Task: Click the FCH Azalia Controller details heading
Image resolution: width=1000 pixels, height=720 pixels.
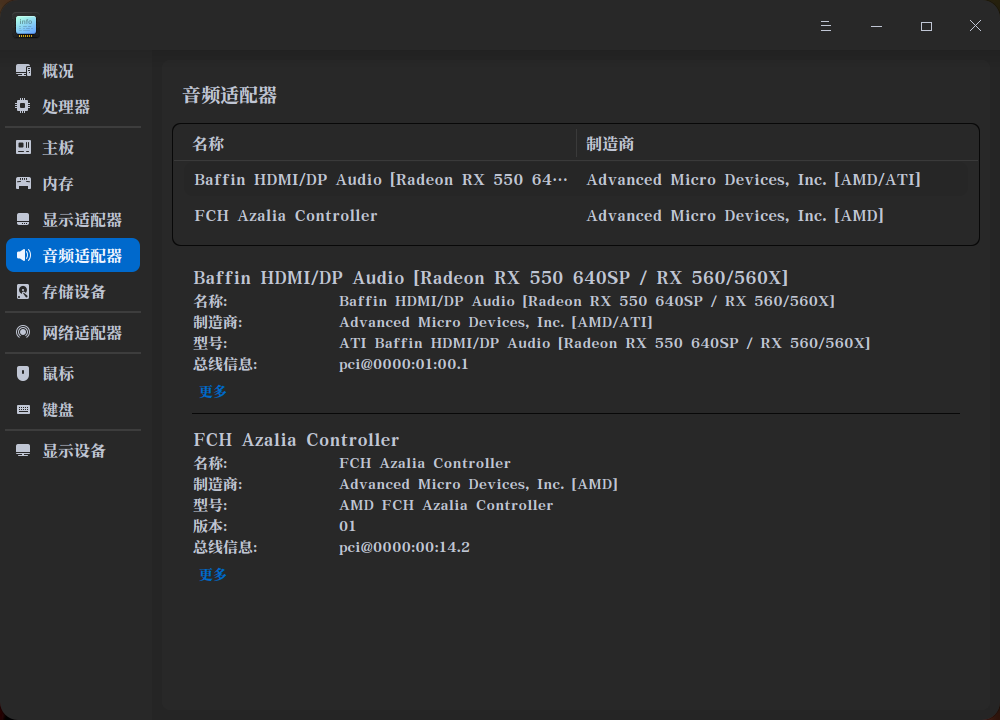Action: pyautogui.click(x=296, y=440)
